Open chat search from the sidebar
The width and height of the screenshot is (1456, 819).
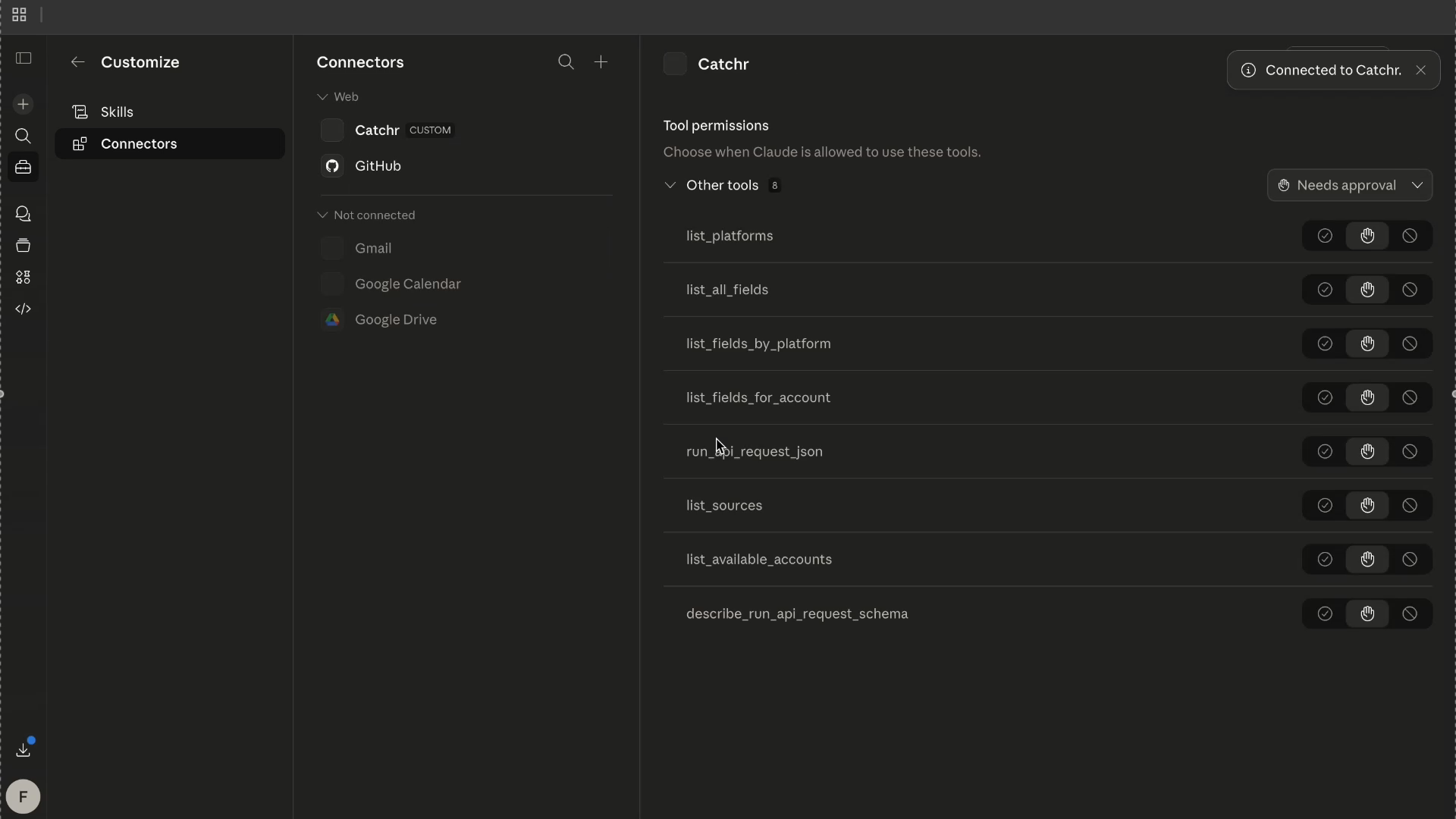[24, 136]
